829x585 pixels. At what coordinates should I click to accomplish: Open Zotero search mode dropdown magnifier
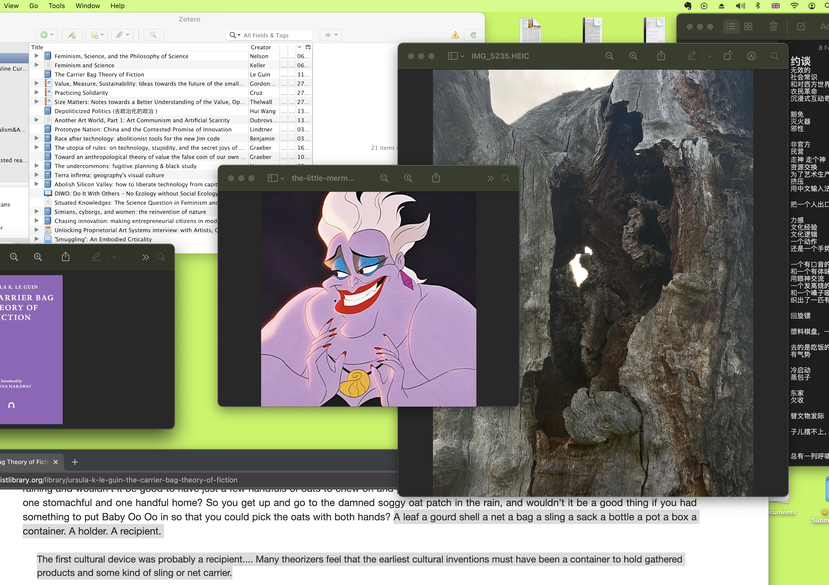235,35
